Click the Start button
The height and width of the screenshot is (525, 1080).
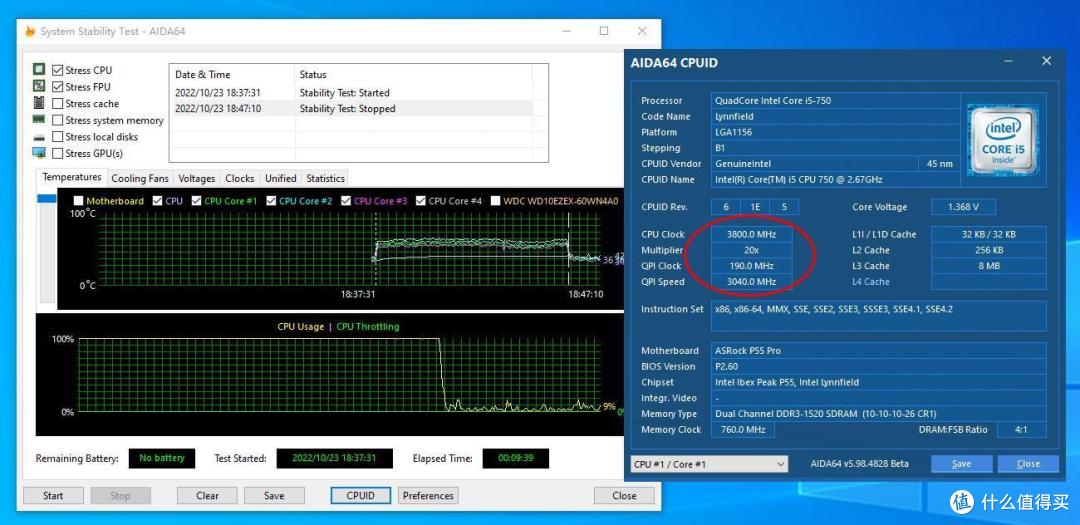53,495
